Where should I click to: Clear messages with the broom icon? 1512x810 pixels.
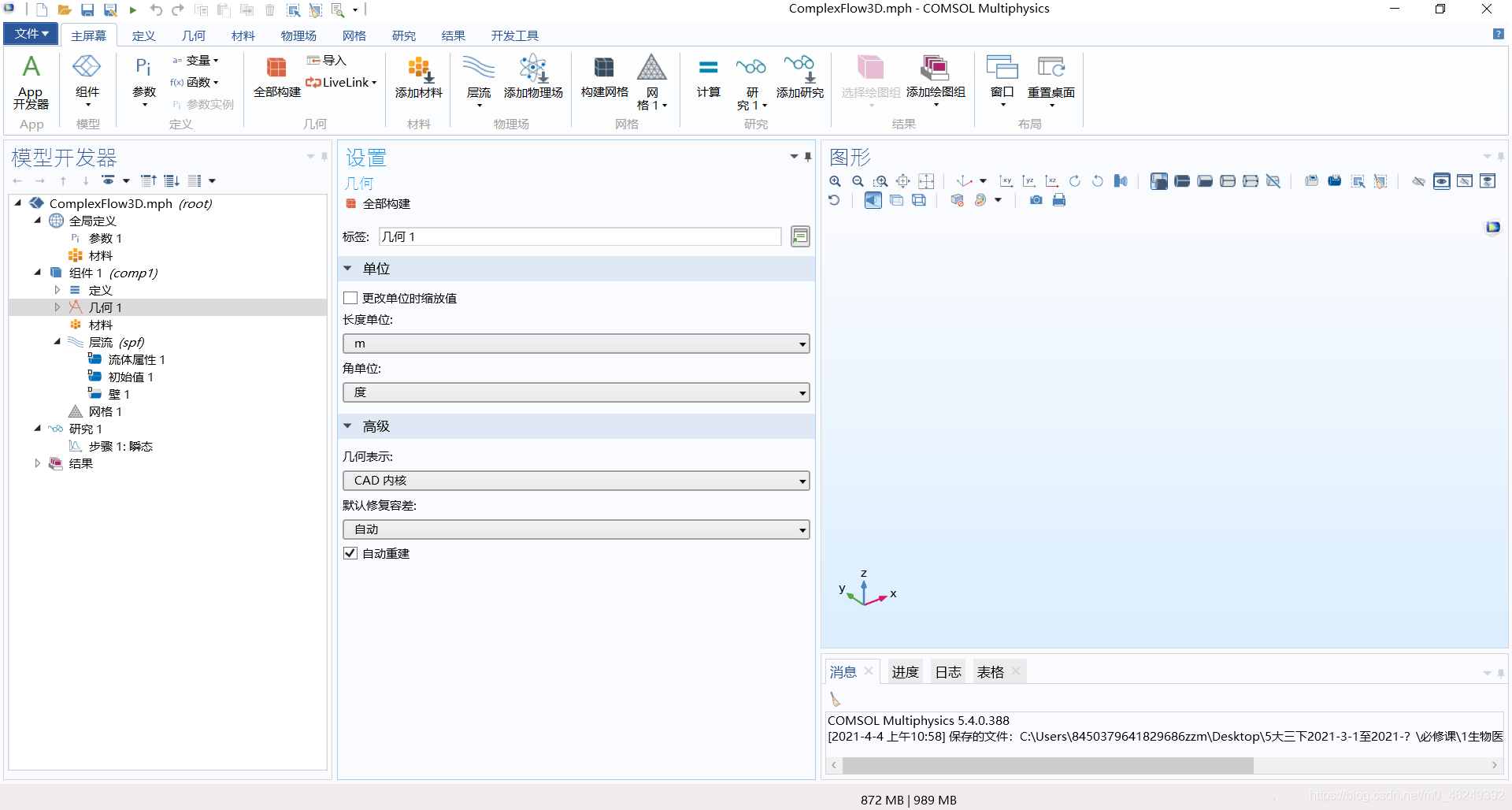(x=836, y=699)
